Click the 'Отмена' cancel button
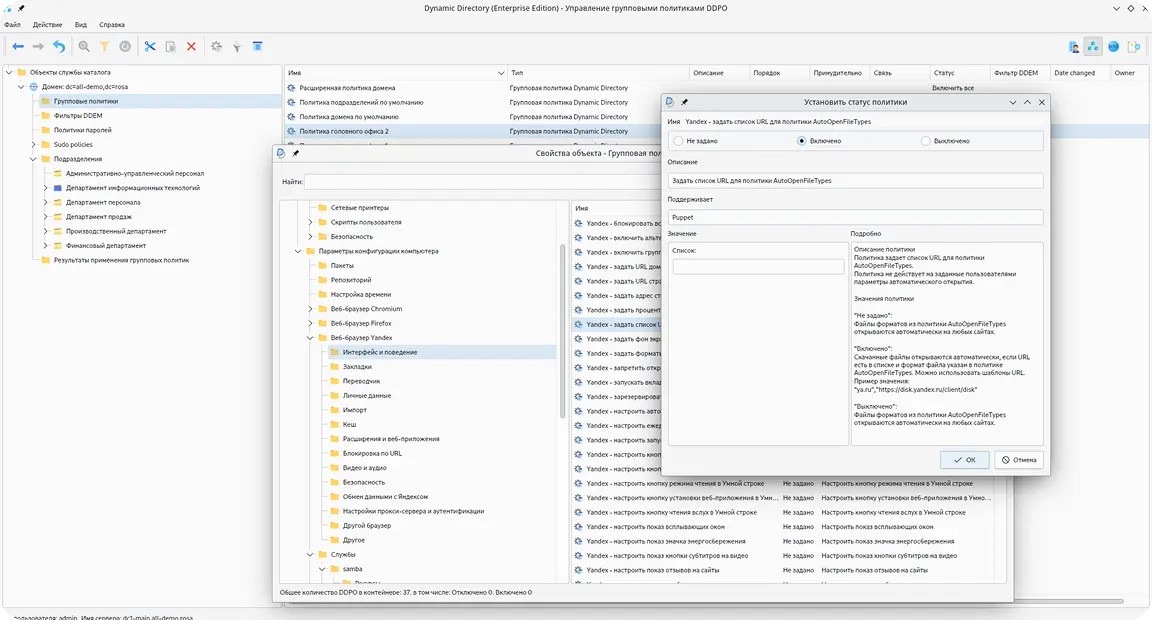This screenshot has height=620, width=1152. click(x=1019, y=460)
